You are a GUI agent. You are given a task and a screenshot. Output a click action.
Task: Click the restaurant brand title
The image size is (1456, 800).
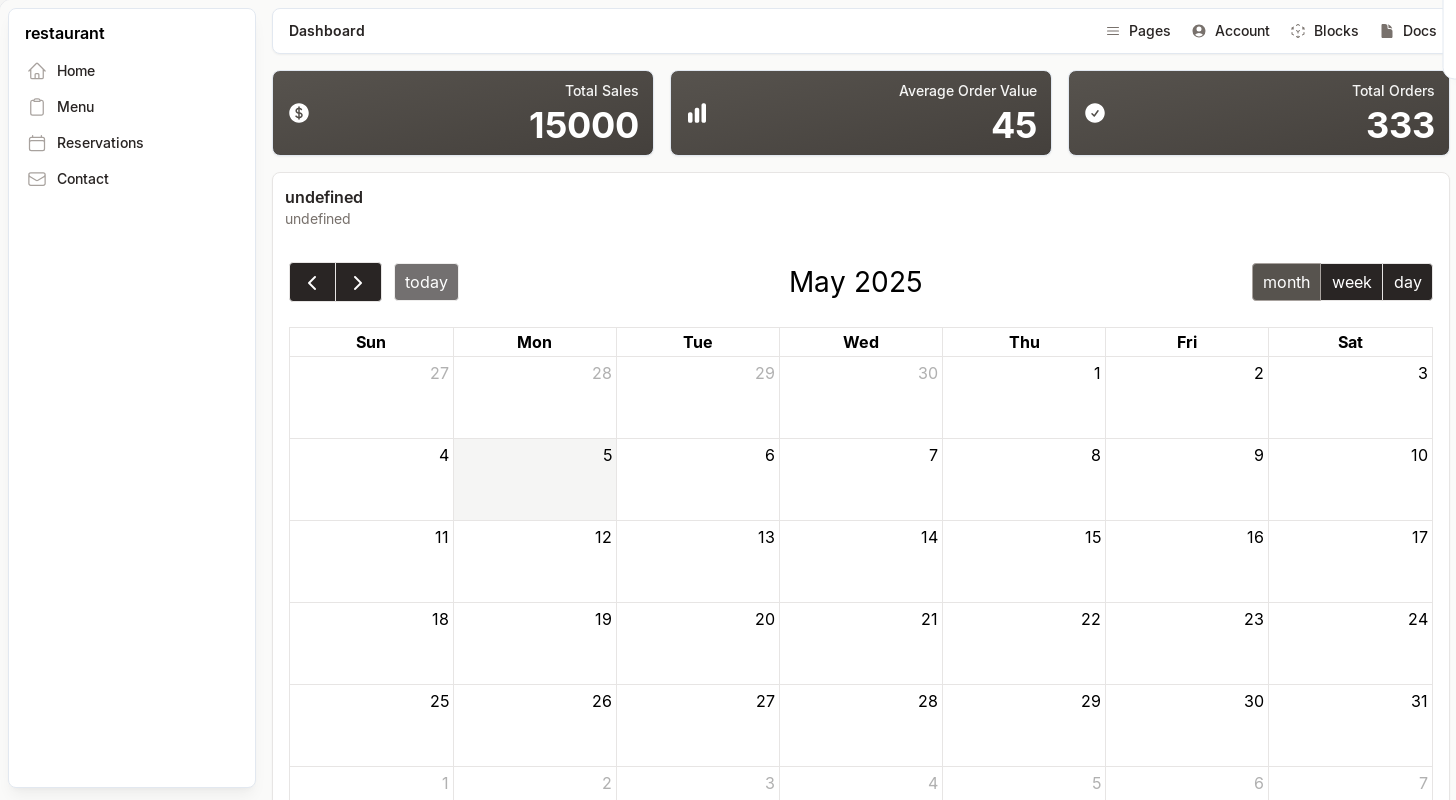click(65, 33)
